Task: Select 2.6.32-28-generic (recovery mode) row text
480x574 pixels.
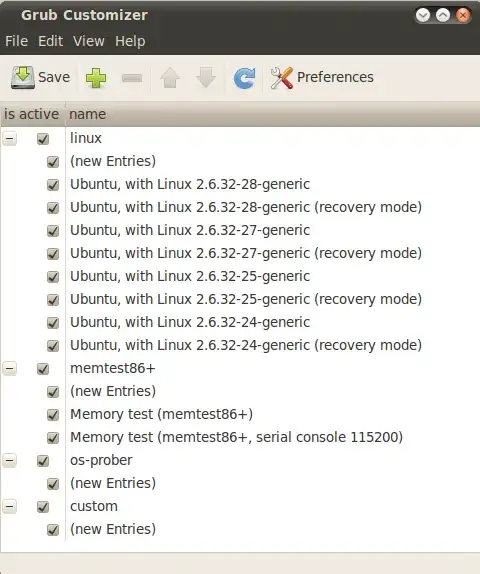Action: click(x=246, y=207)
